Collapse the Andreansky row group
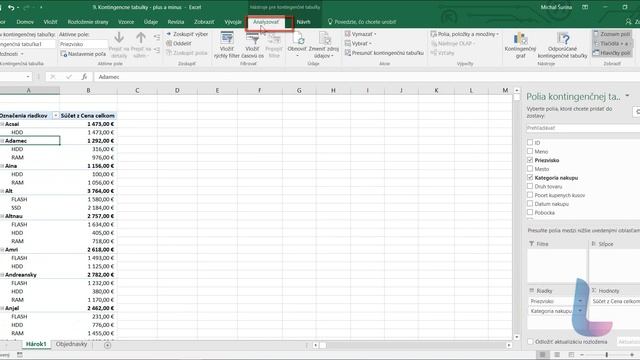Screen dimensions: 640x360 (2, 275)
